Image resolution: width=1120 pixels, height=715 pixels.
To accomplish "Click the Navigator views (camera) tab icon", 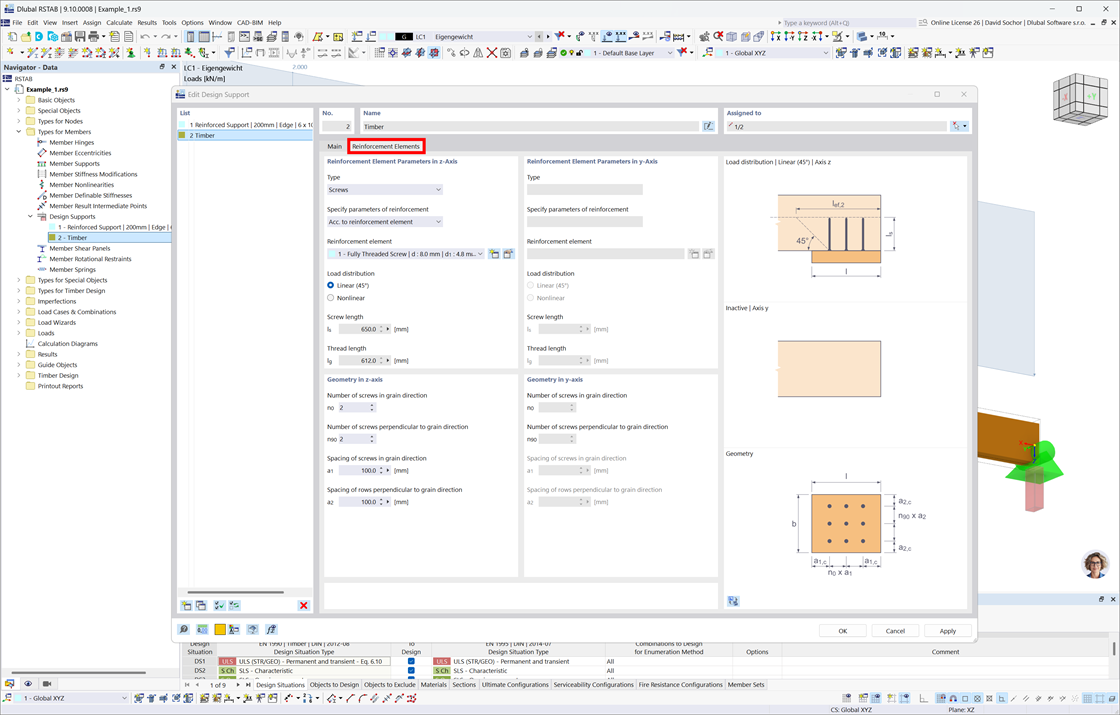I will click(x=47, y=684).
